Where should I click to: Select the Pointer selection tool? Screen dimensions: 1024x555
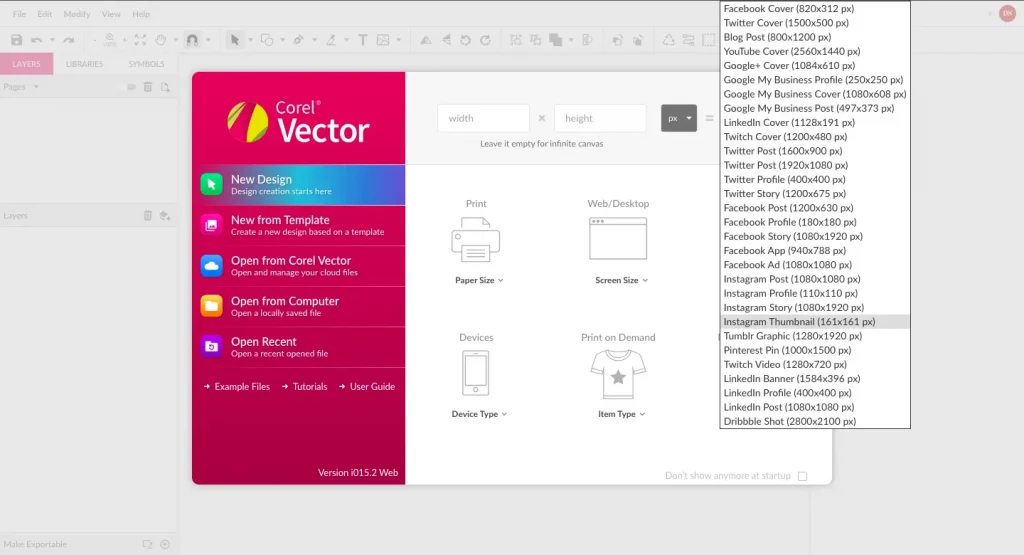click(x=234, y=40)
